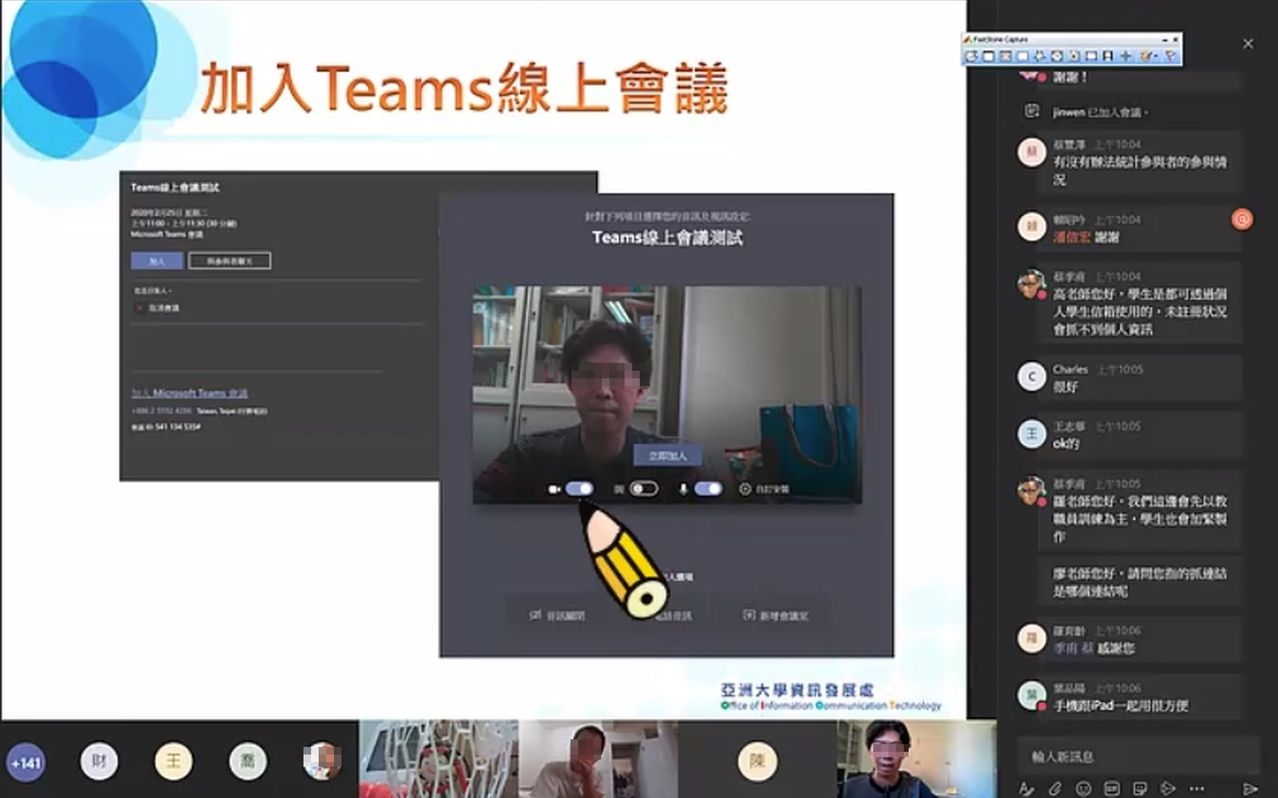Click first FastStone Capture toolbar icon
This screenshot has height=798, width=1278.
pyautogui.click(x=971, y=56)
